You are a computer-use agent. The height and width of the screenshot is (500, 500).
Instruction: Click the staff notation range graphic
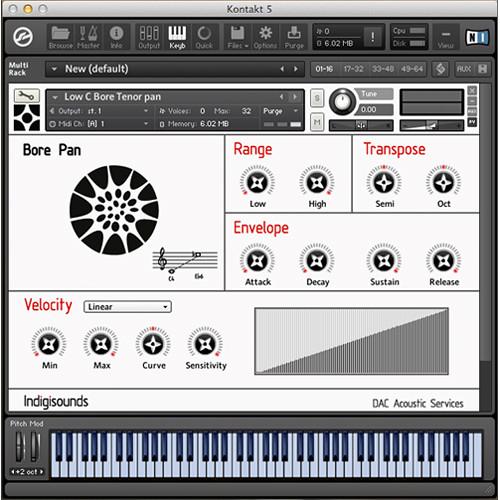tap(185, 264)
